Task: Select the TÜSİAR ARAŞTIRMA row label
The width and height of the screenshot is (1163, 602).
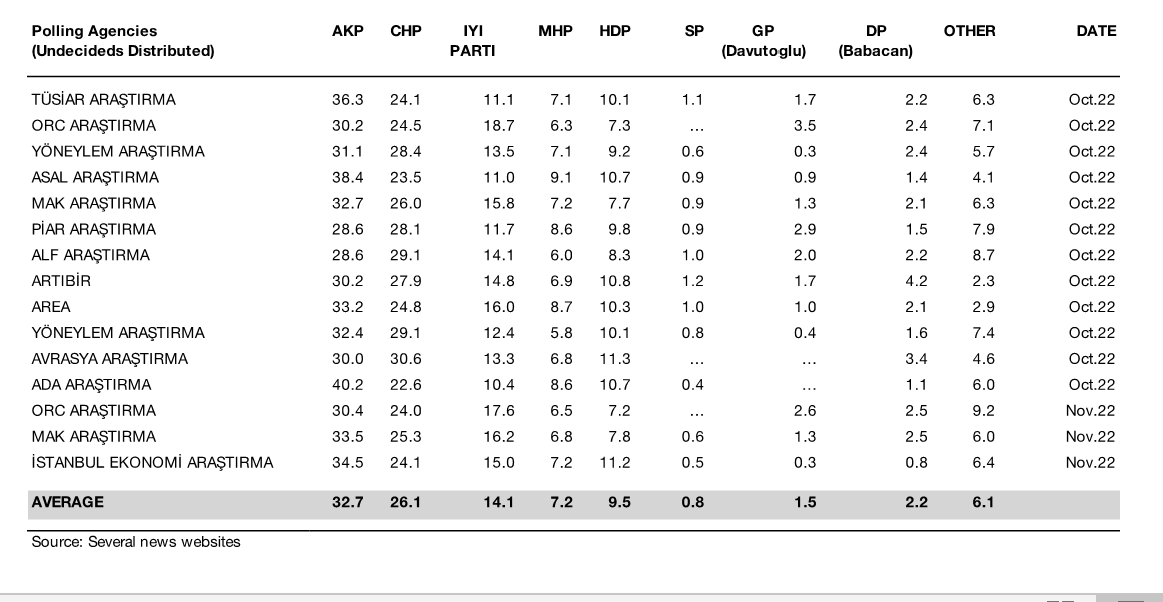Action: point(103,100)
